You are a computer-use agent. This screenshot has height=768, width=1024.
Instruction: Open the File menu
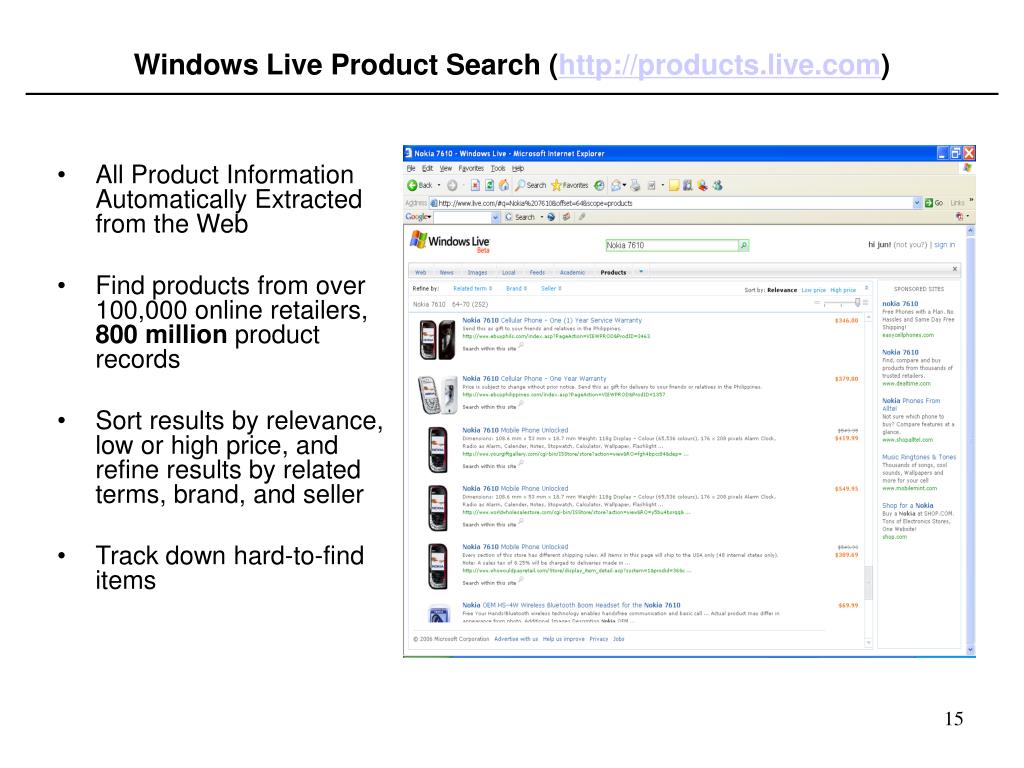click(x=411, y=168)
